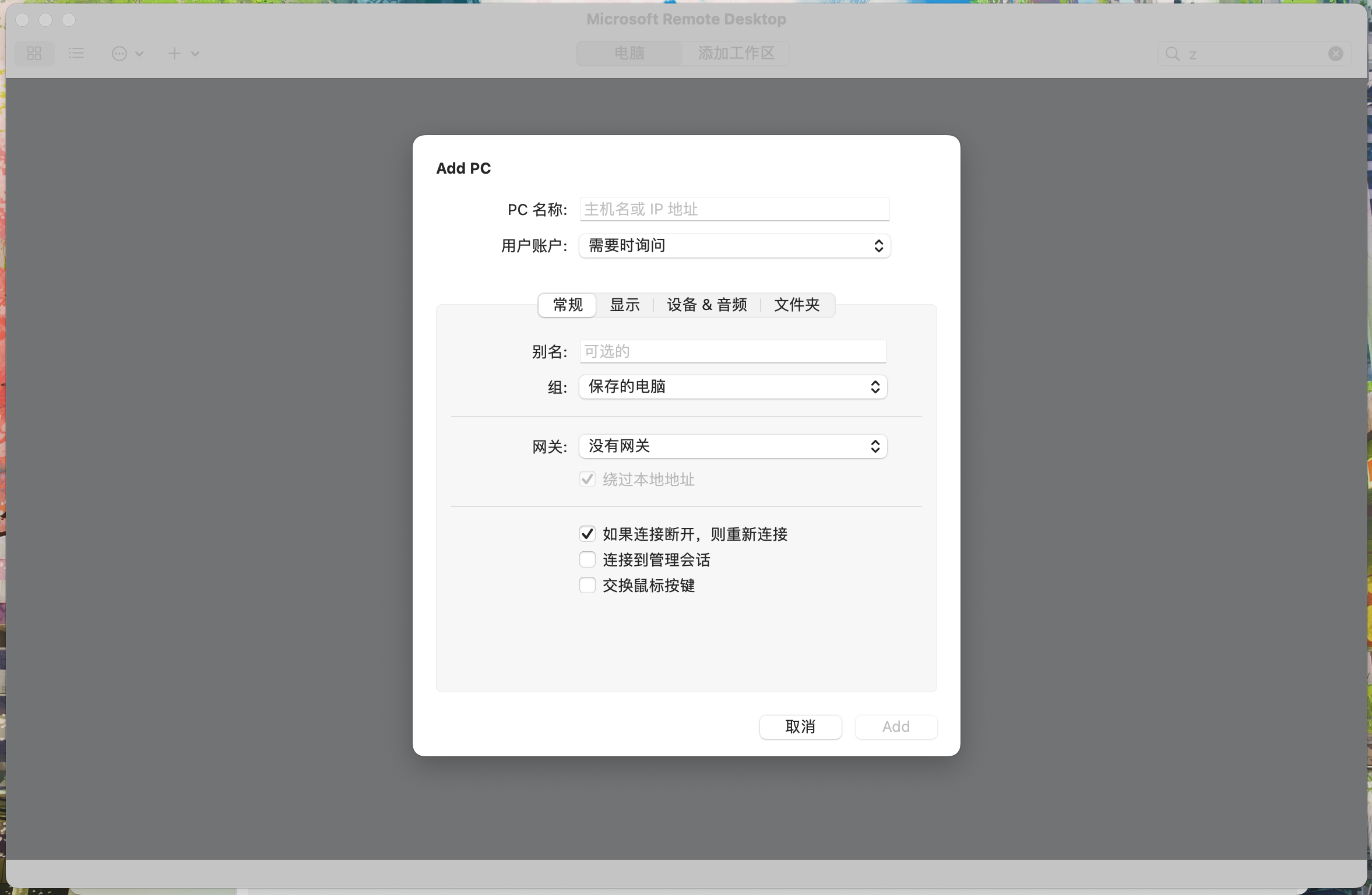Image resolution: width=1372 pixels, height=895 pixels.
Task: Switch to the 文件夹 tab
Action: point(796,305)
